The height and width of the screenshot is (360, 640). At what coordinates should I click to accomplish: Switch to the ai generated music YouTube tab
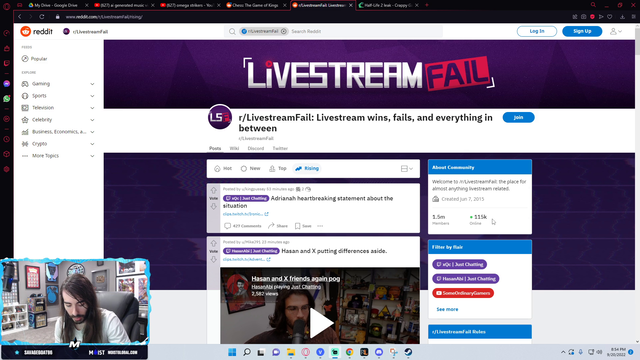pyautogui.click(x=124, y=5)
